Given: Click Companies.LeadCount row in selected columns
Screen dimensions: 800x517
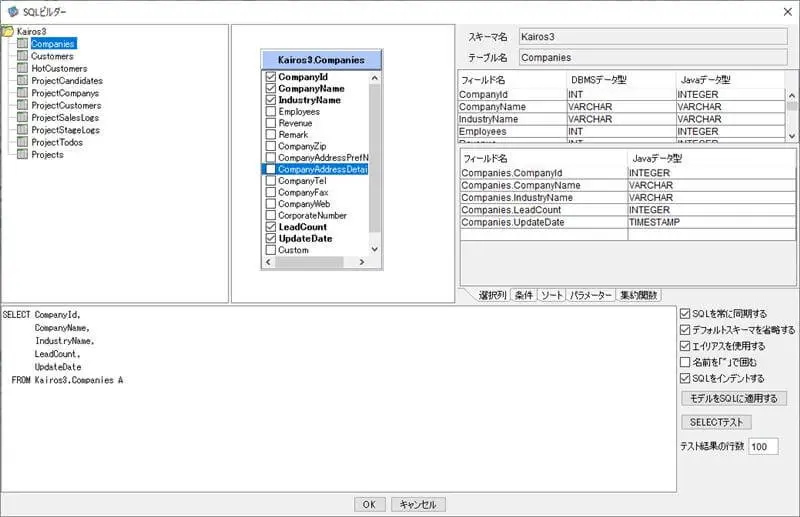Looking at the screenshot, I should coord(628,210).
